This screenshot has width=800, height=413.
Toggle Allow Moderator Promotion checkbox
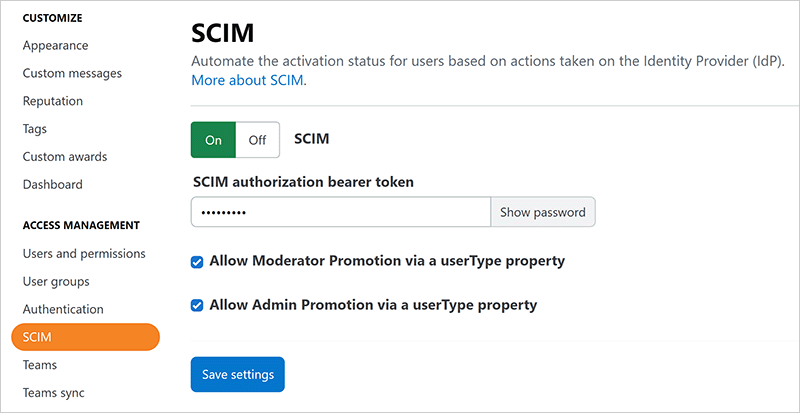pos(197,262)
